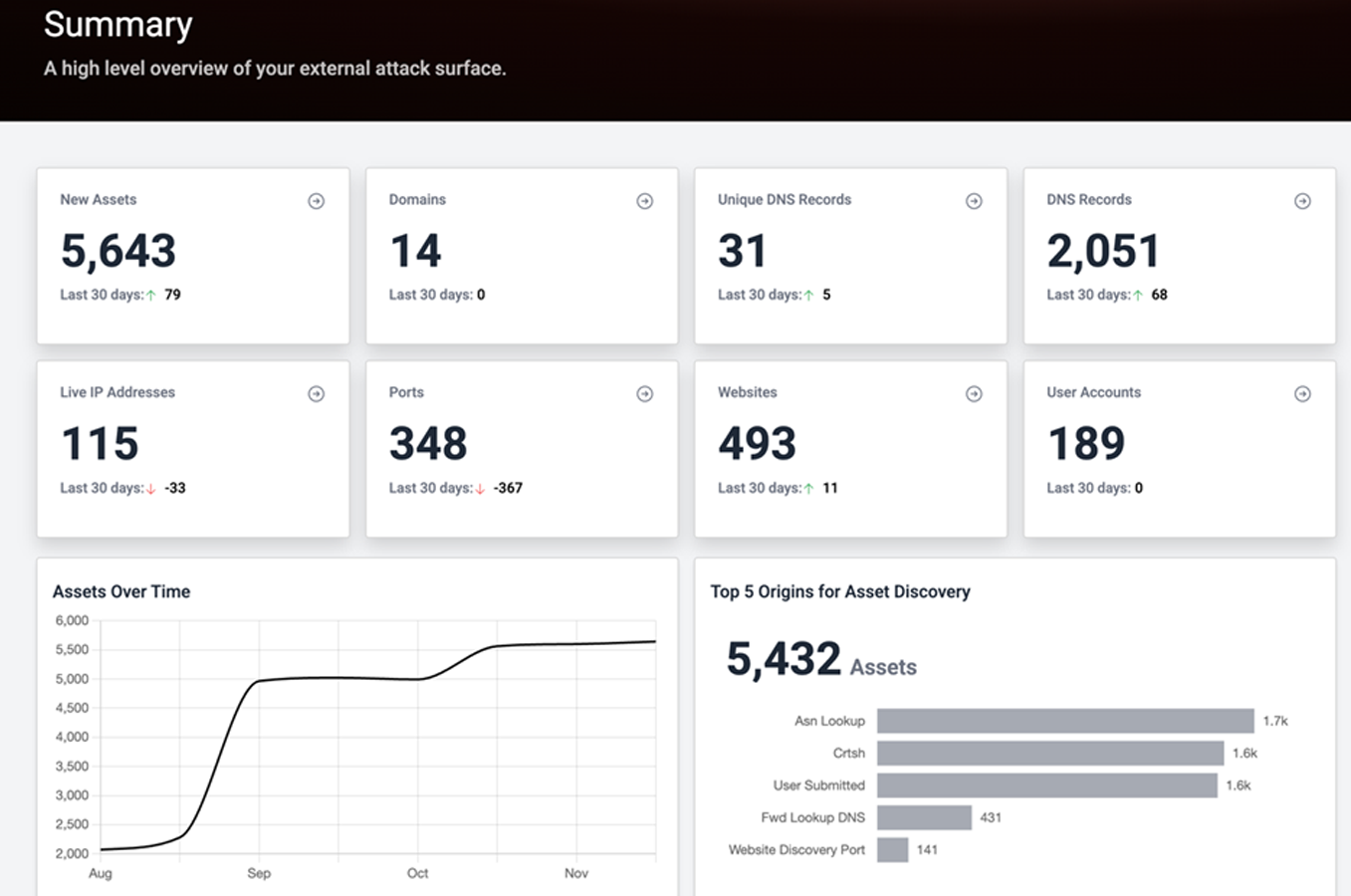Select the Crtsh bar in the chart
The height and width of the screenshot is (896, 1351).
pos(1050,753)
